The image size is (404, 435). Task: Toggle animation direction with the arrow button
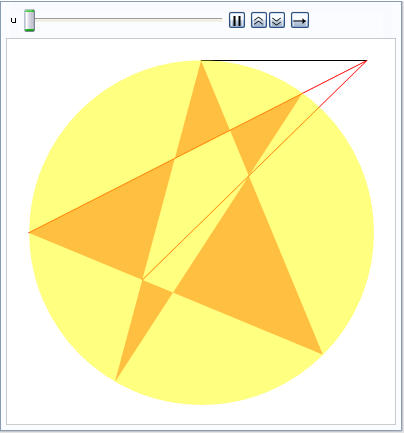coord(300,20)
